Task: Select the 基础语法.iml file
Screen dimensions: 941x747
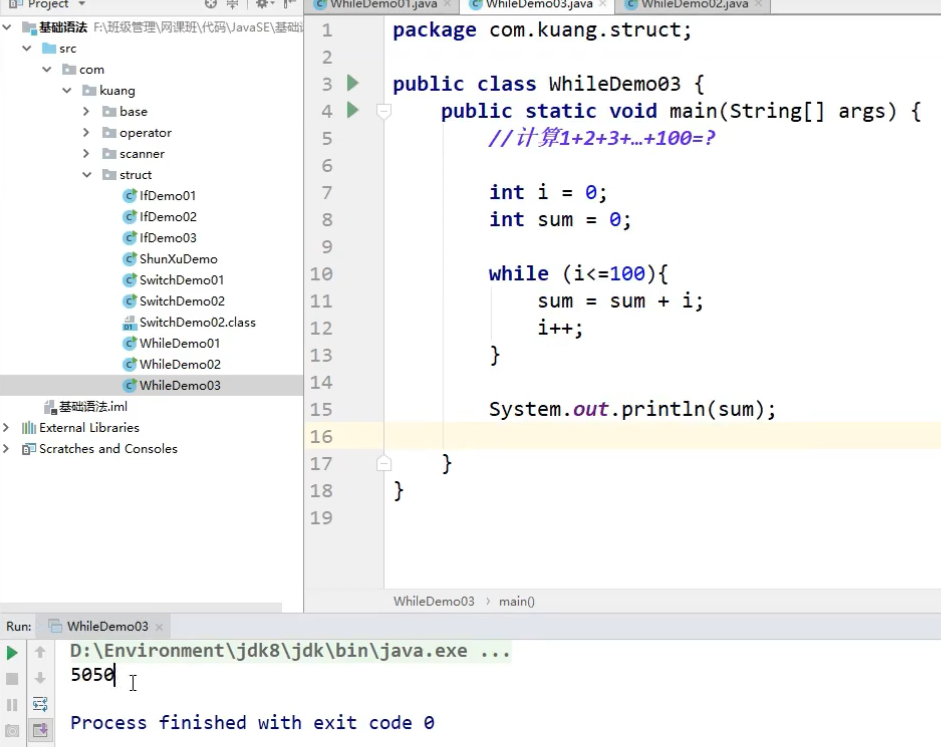Action: pyautogui.click(x=93, y=407)
